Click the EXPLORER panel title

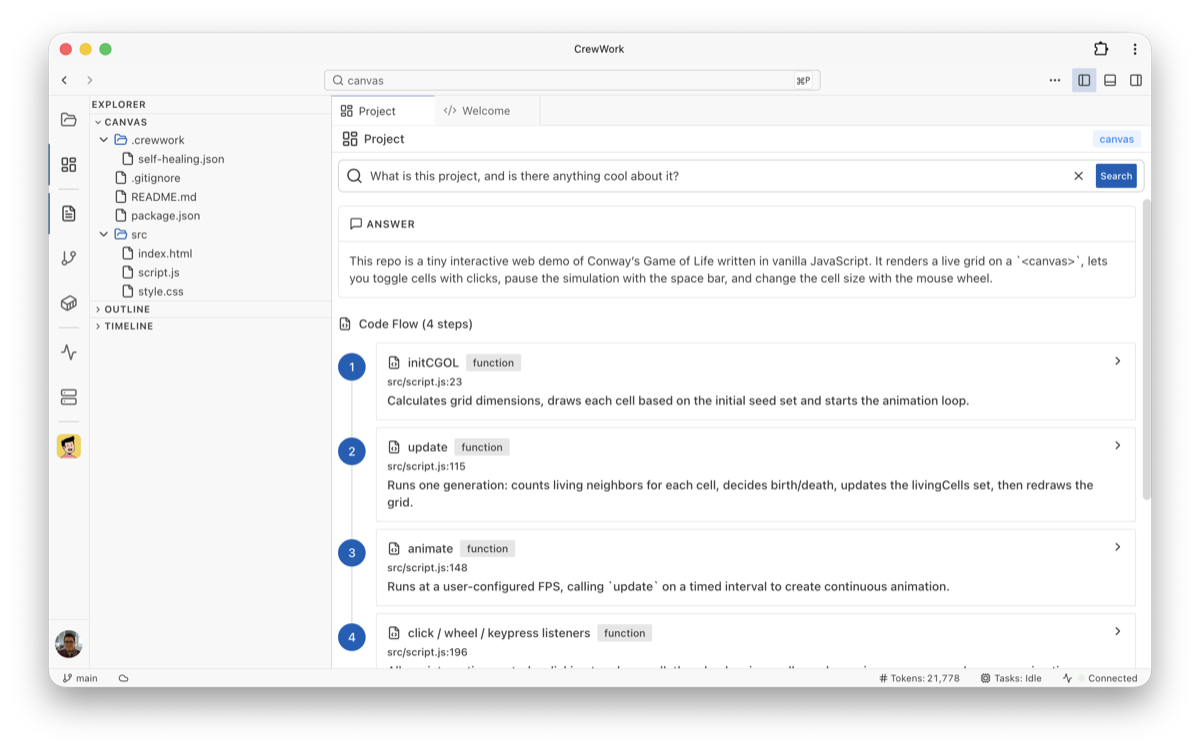[119, 104]
